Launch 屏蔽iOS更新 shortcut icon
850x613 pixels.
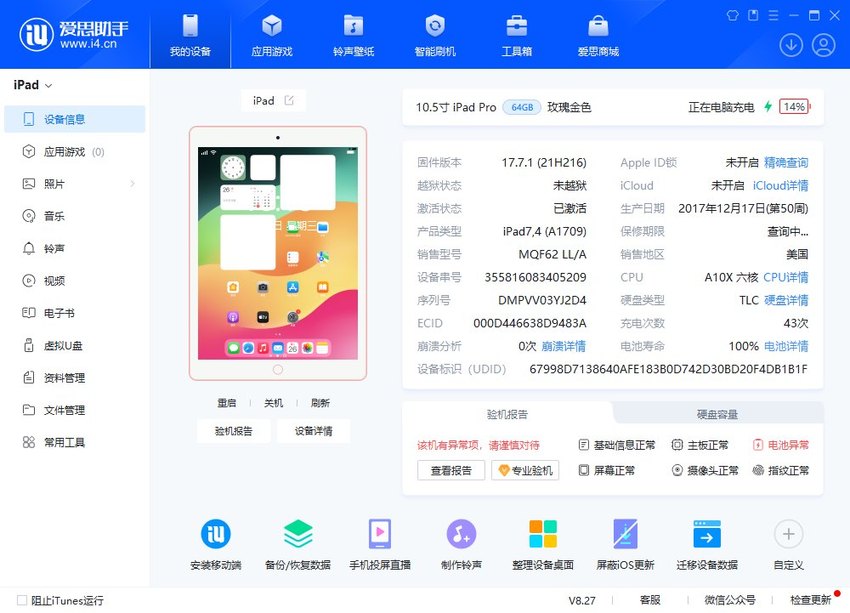pos(625,534)
